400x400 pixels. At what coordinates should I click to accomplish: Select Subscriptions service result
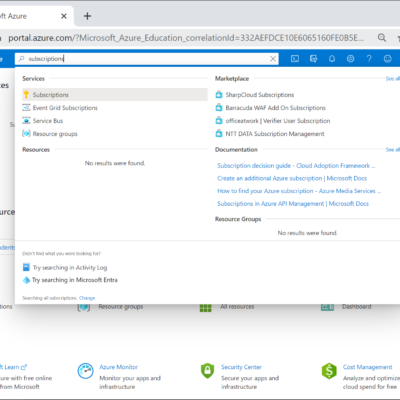click(115, 95)
